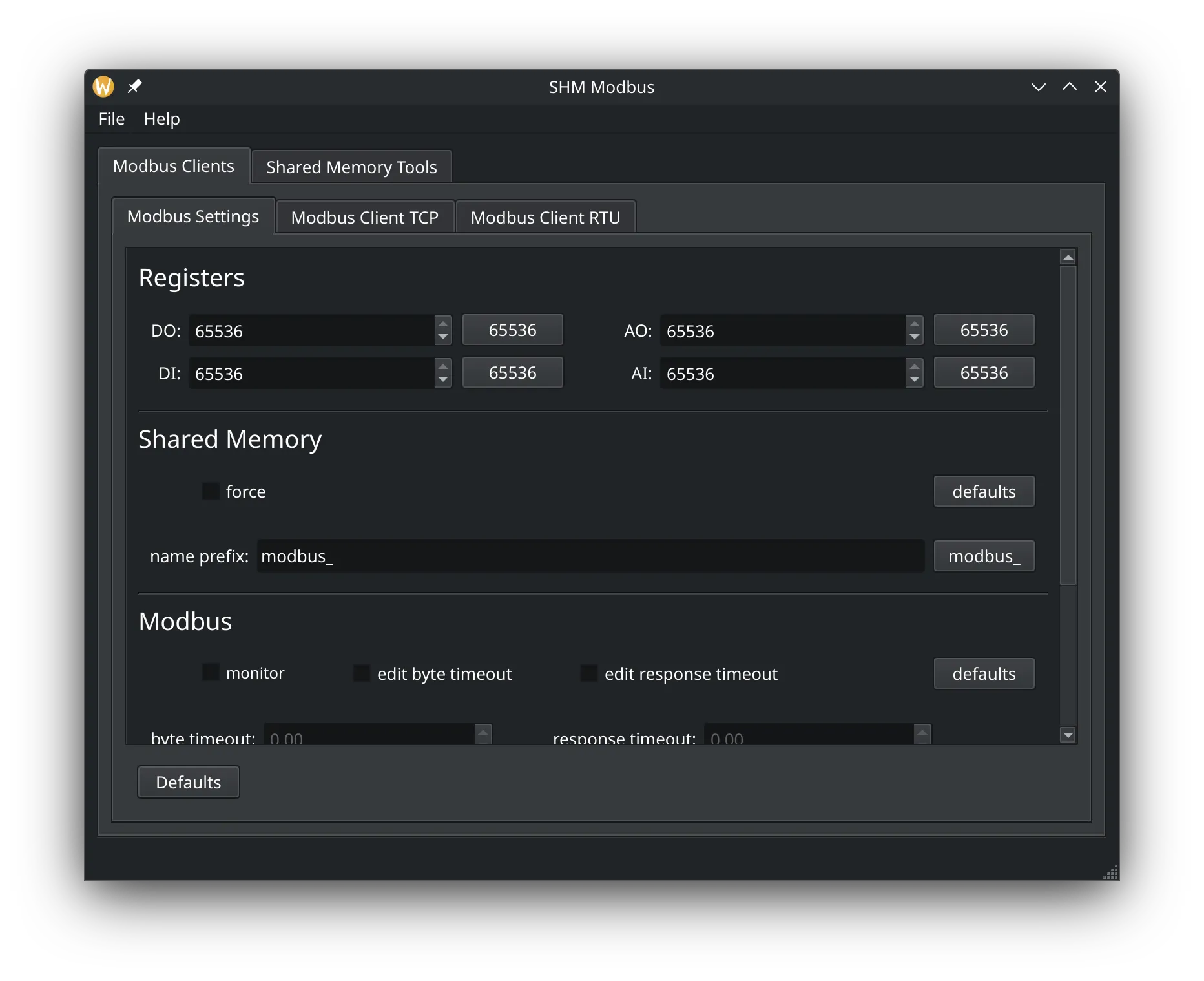1204x981 pixels.
Task: Open the Help menu
Action: [161, 119]
